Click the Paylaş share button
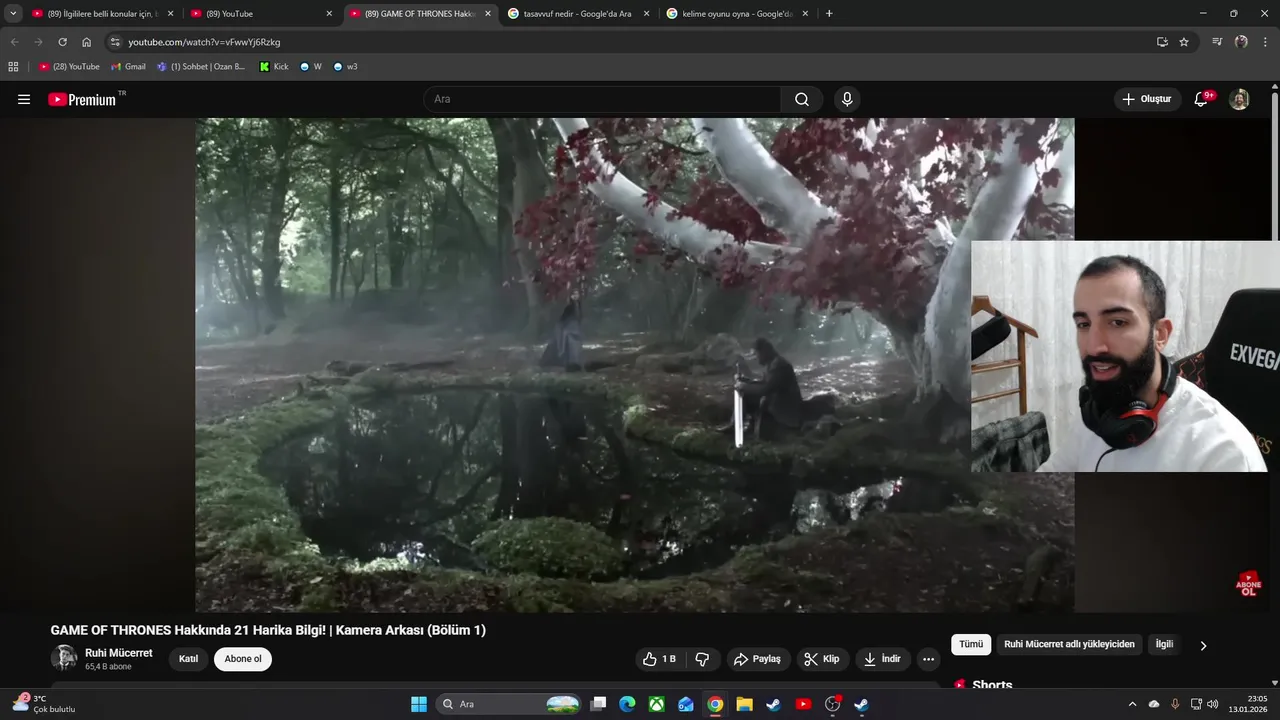The height and width of the screenshot is (720, 1280). click(756, 659)
